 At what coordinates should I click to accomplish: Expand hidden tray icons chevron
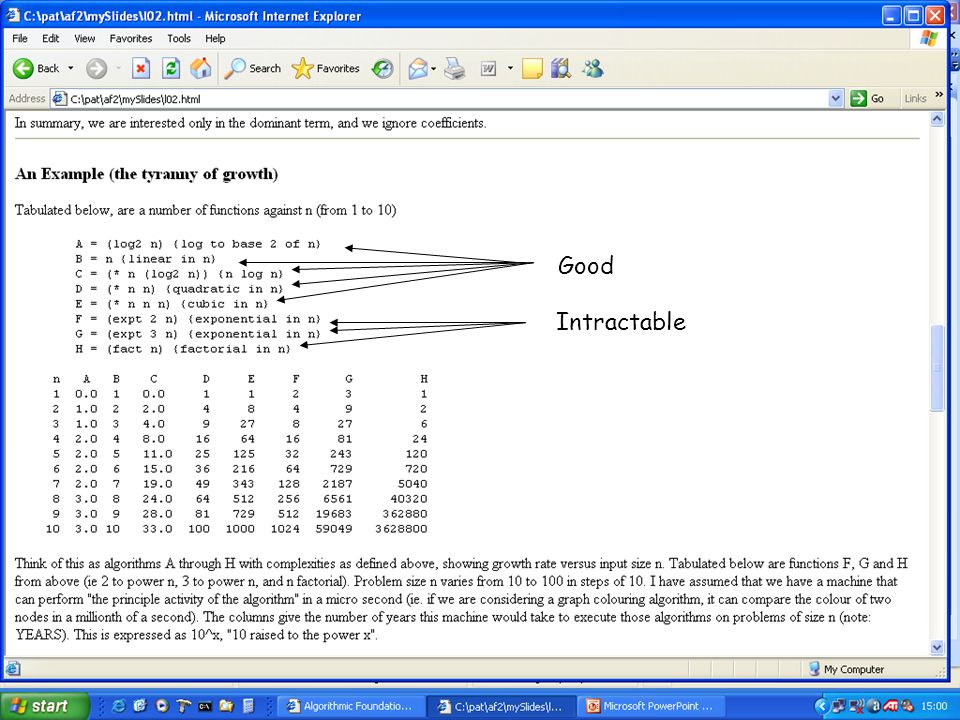[x=824, y=706]
